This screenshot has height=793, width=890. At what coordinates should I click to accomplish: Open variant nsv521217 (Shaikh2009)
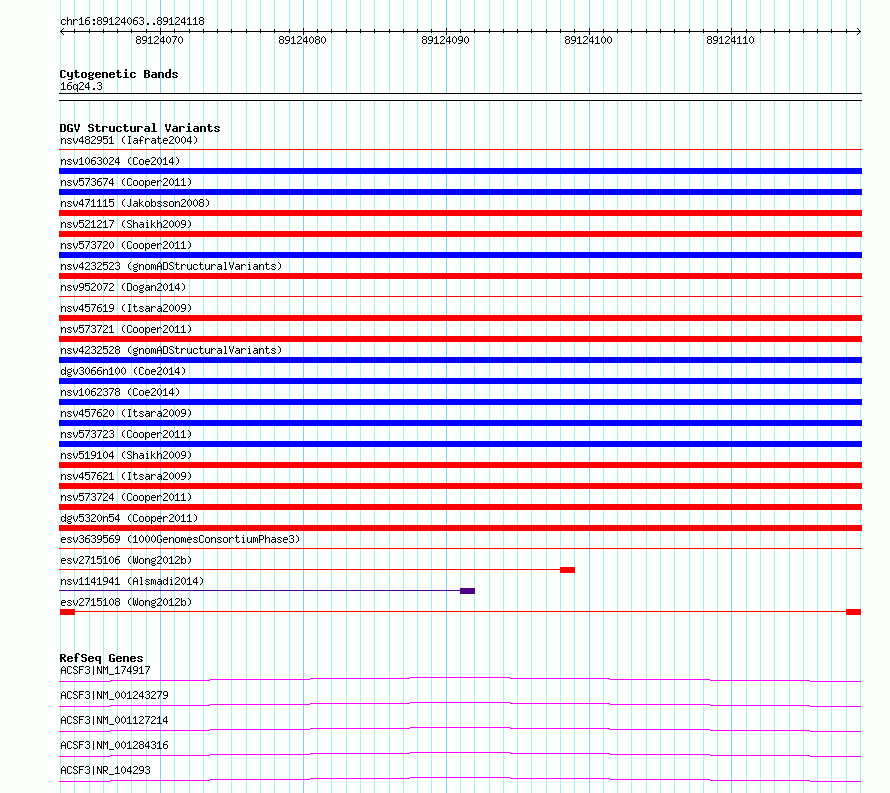tap(126, 224)
